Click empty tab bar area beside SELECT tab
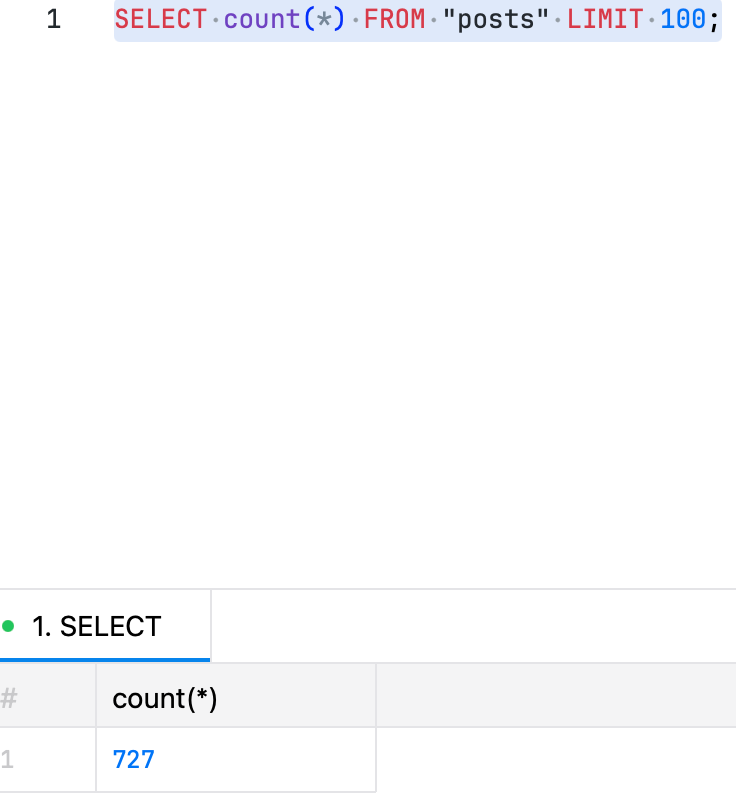The image size is (736, 796). 470,627
